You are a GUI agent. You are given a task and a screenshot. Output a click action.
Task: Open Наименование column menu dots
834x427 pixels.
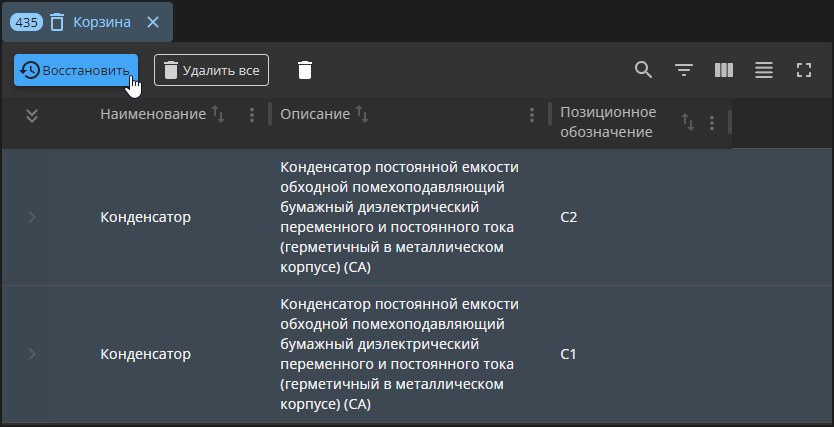252,115
